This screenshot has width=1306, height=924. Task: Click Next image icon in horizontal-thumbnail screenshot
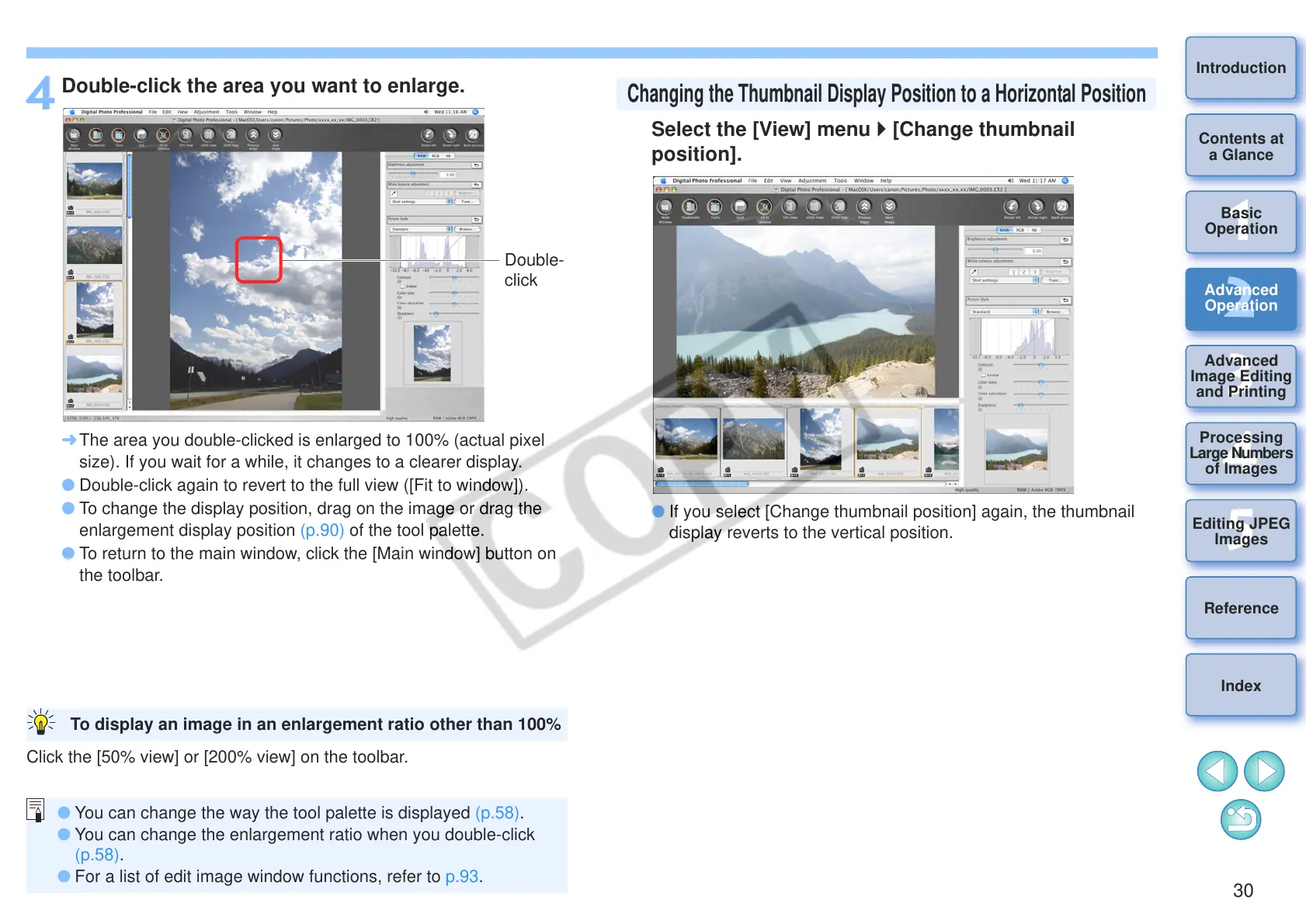(x=889, y=207)
